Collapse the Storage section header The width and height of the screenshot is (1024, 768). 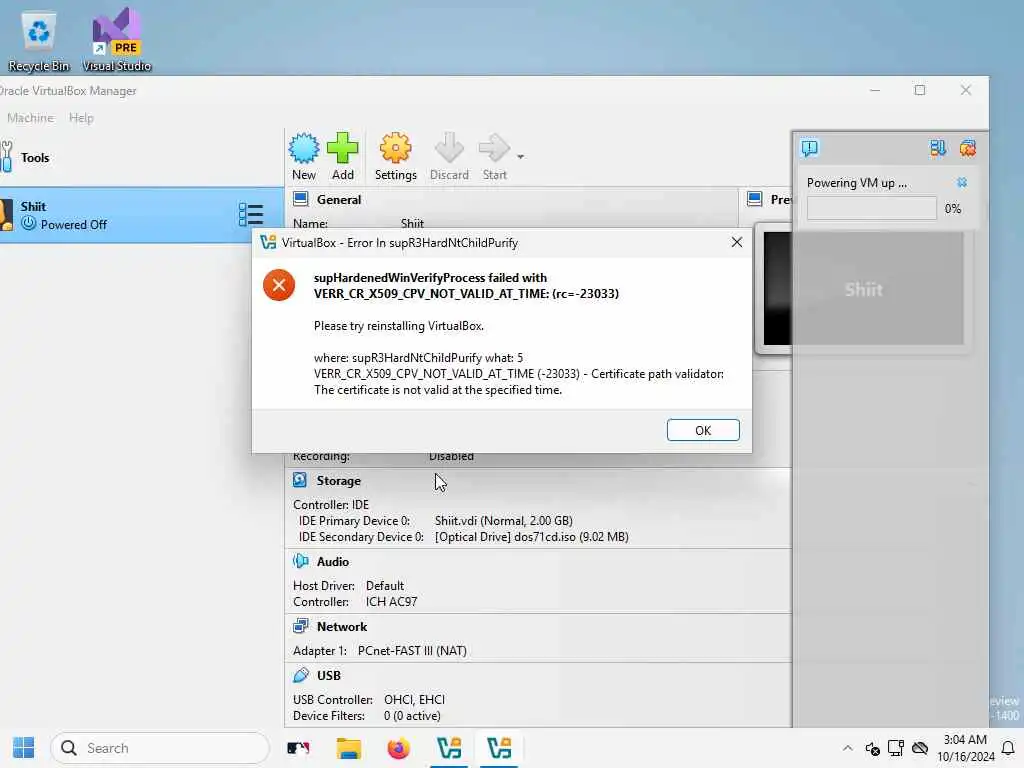coord(339,481)
